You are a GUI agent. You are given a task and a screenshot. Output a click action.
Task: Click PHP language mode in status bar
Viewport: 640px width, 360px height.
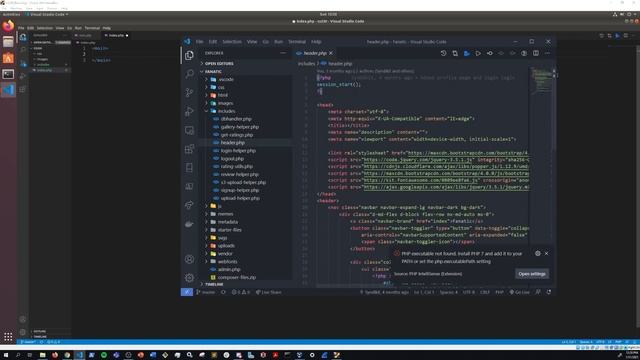tap(499, 292)
